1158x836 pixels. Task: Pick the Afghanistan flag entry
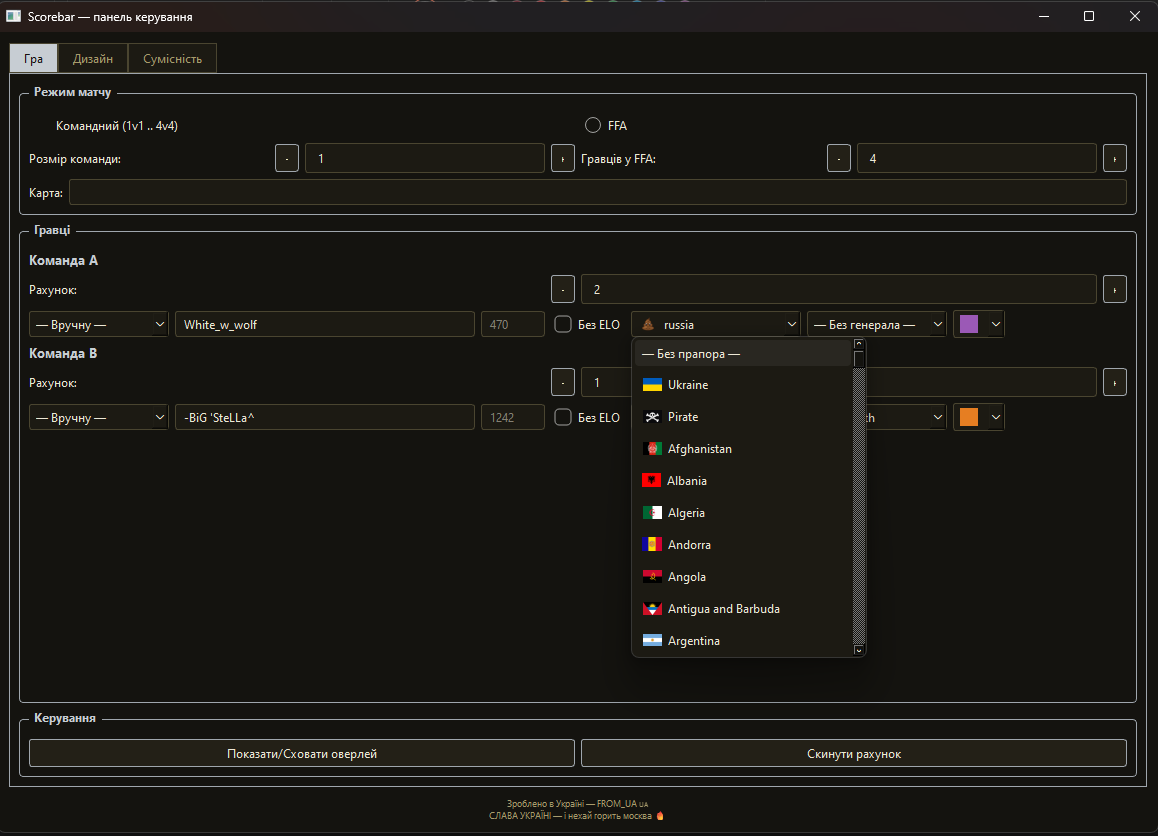click(743, 449)
